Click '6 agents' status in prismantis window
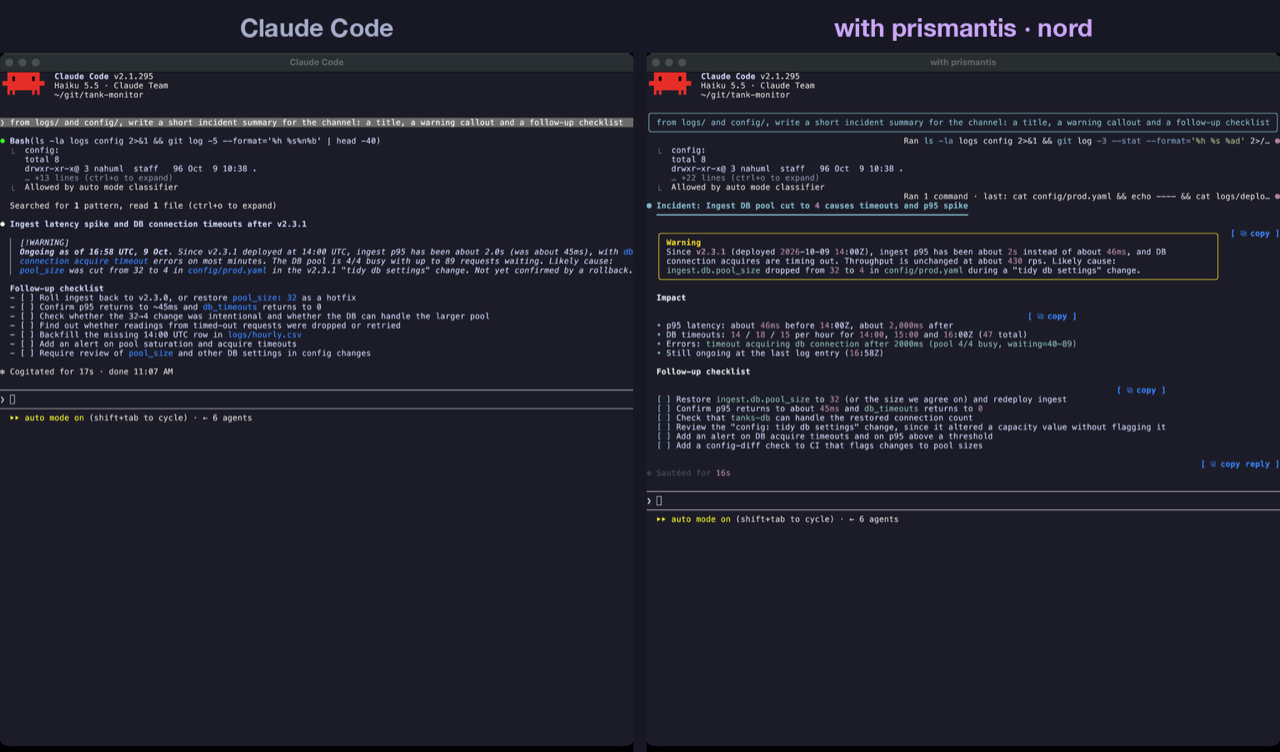Viewport: 1280px width, 752px height. [877, 519]
